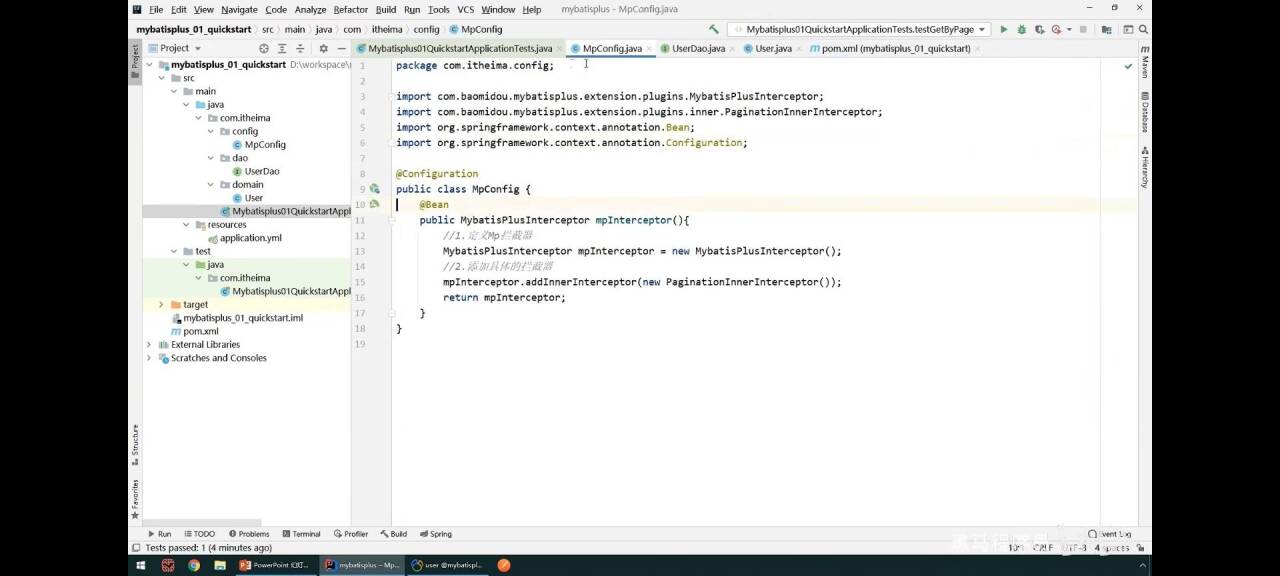Open Hierarchy tool window on right edge
This screenshot has width=1280, height=576.
point(1145,167)
